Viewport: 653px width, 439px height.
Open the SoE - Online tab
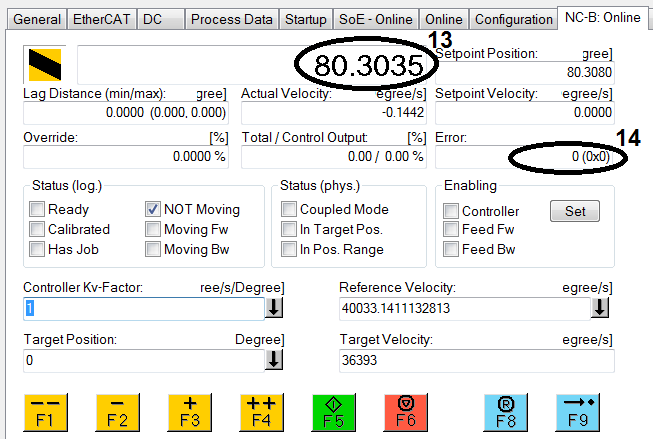pos(376,19)
